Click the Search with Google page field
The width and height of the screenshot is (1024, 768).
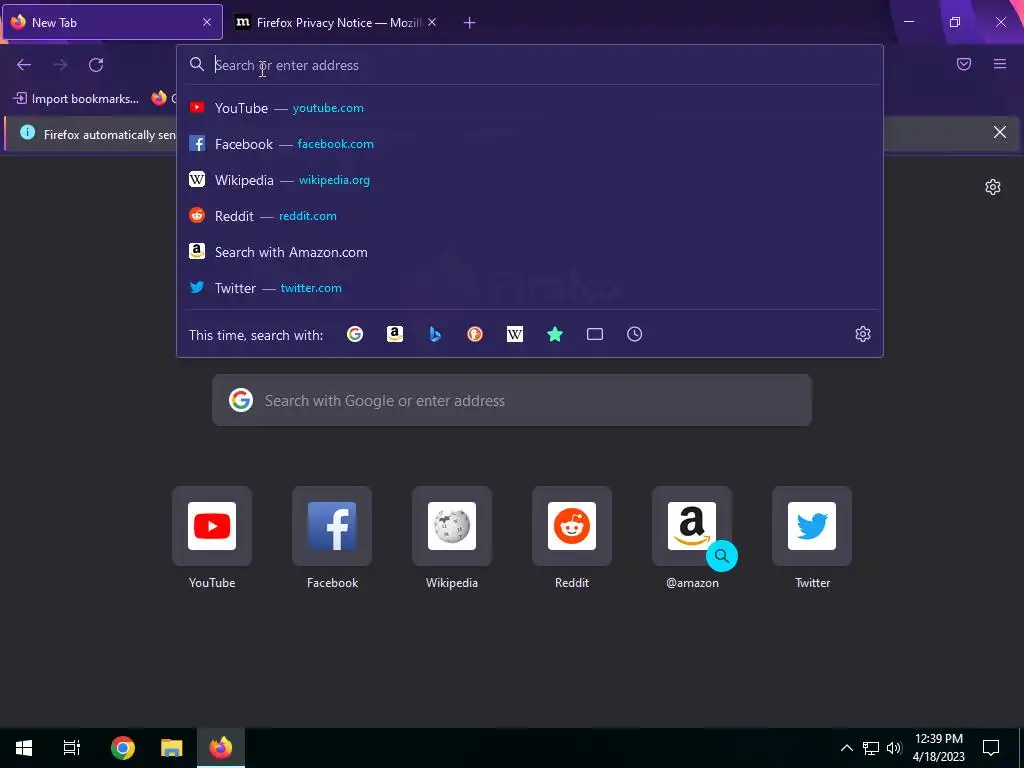pyautogui.click(x=512, y=400)
